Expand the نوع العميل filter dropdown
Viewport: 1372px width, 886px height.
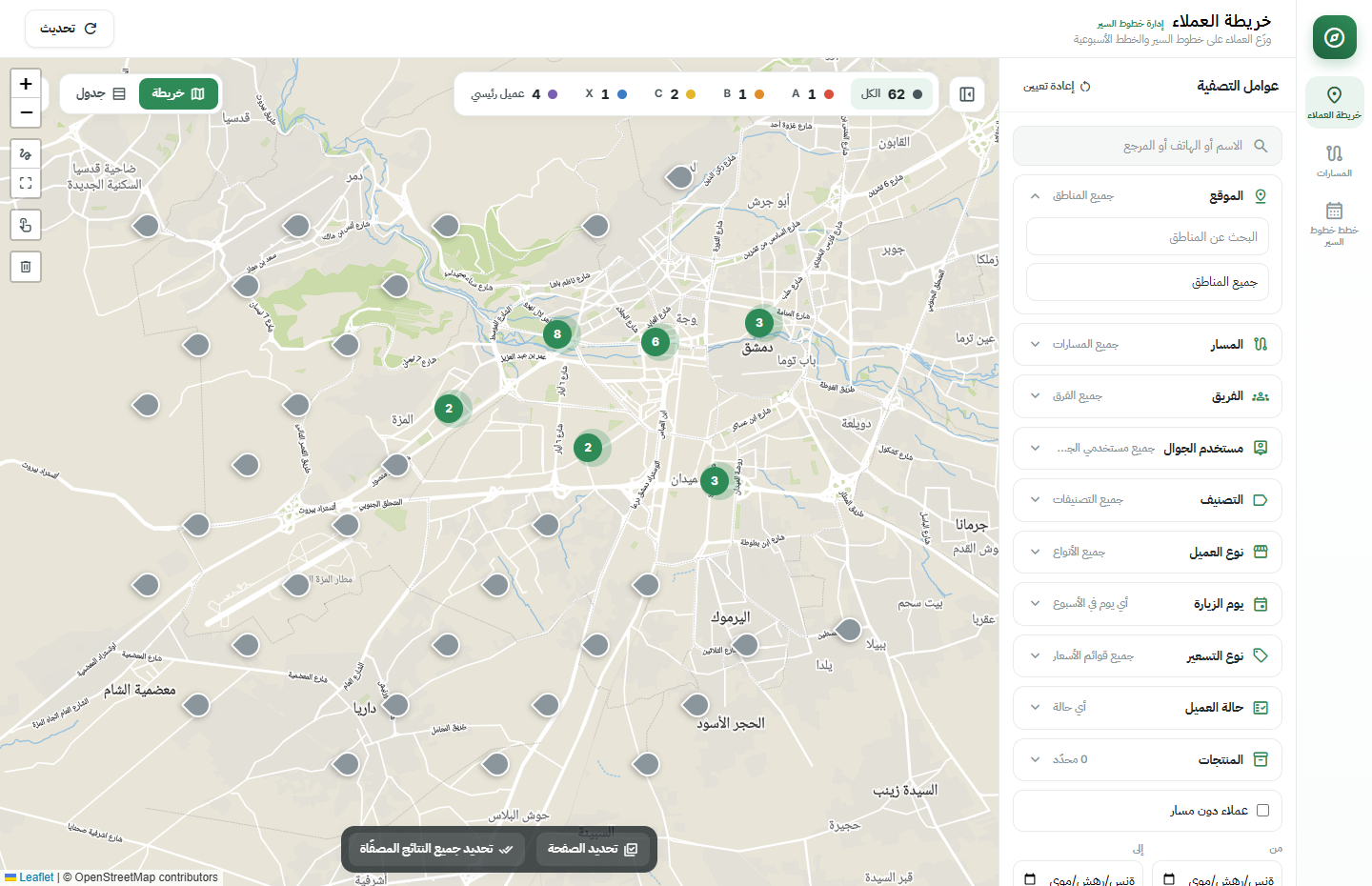pos(1147,552)
